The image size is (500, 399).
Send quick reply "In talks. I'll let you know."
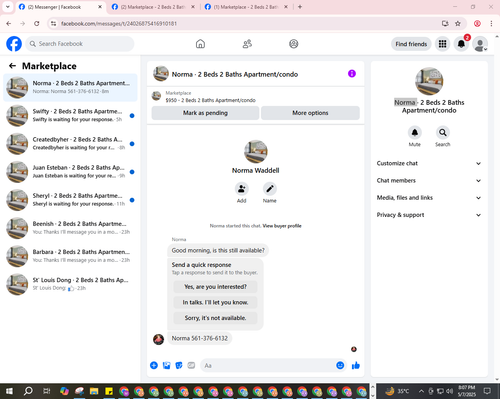pos(215,302)
